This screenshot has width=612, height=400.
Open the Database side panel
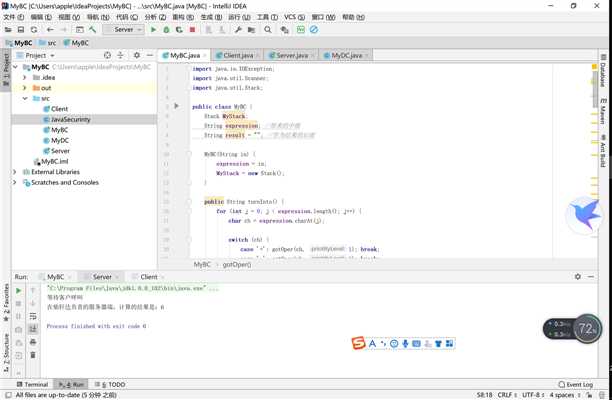[603, 72]
